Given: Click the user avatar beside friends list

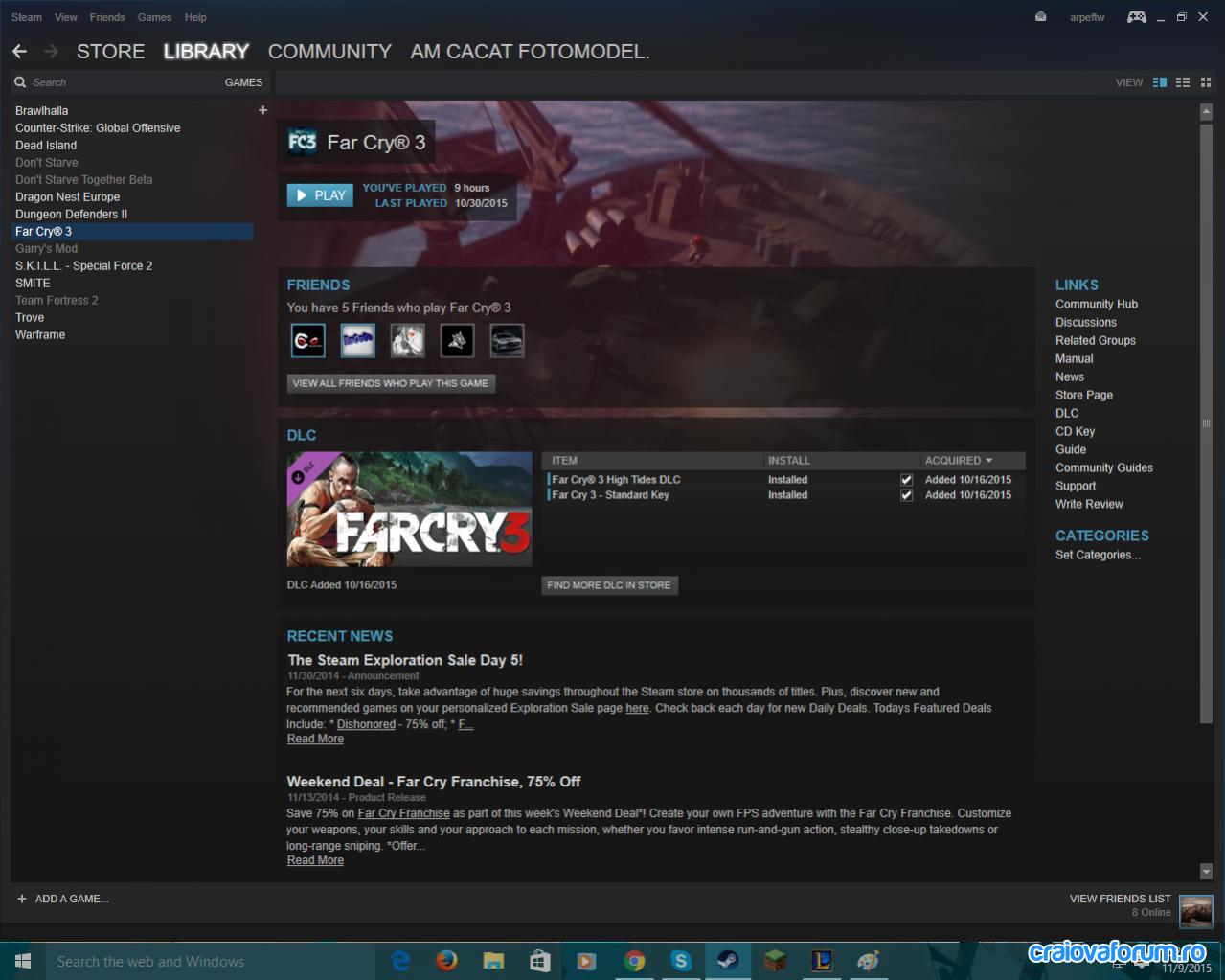Looking at the screenshot, I should (x=1196, y=911).
